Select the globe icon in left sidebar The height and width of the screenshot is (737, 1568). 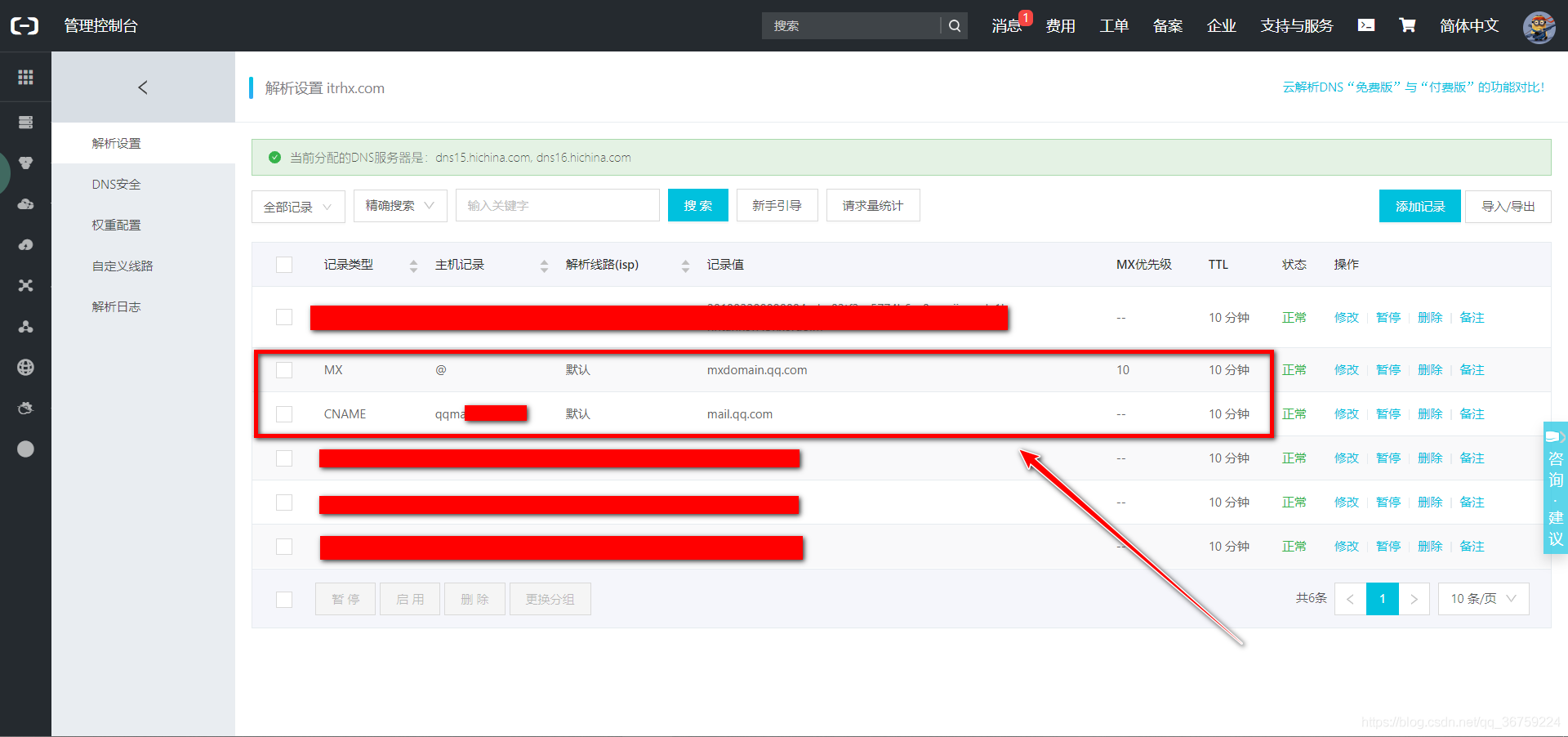click(25, 367)
